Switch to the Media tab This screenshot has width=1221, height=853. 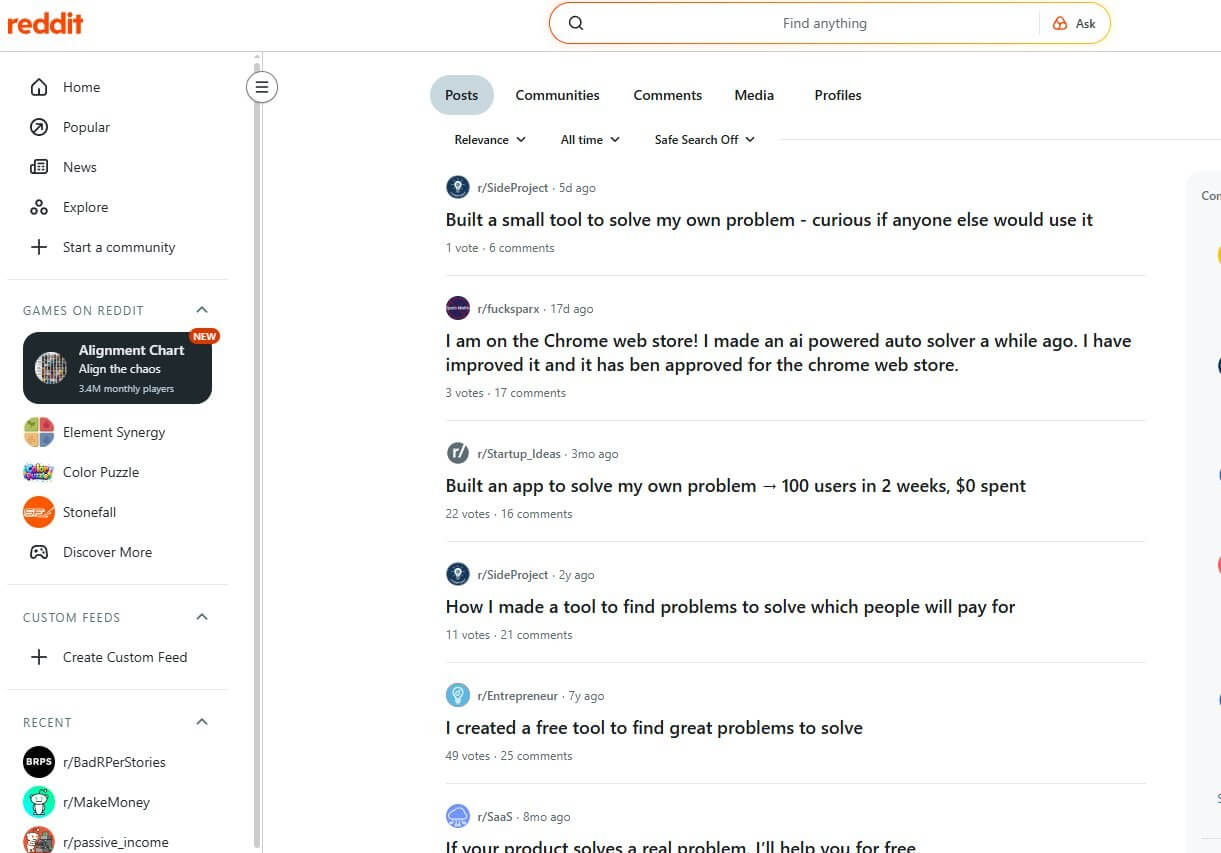tap(754, 95)
